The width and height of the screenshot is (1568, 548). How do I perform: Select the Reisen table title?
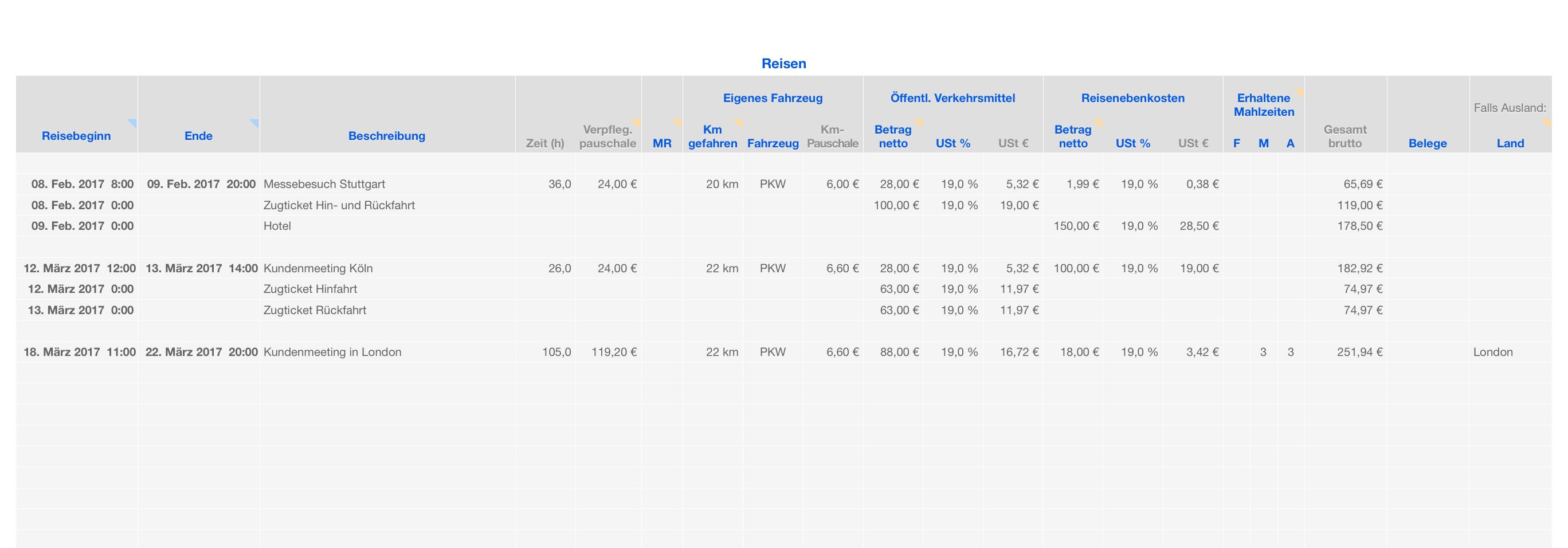(783, 63)
